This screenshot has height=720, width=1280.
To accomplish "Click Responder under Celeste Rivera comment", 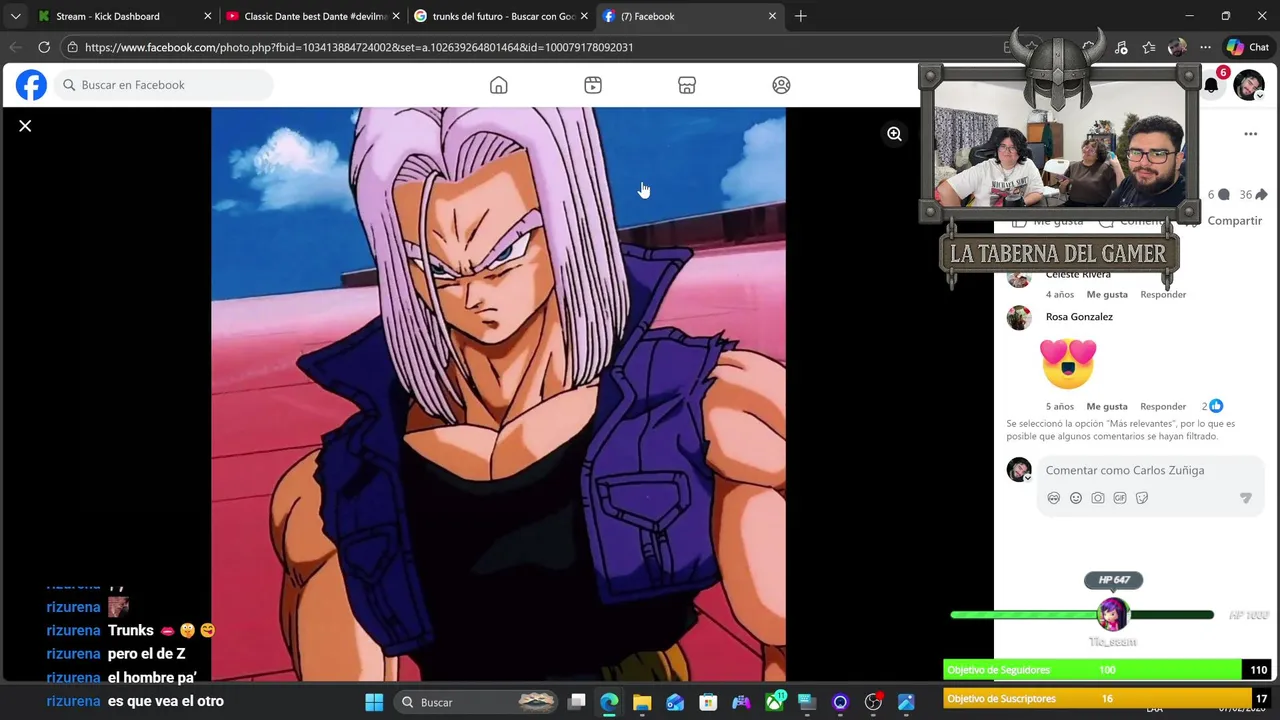I will pos(1163,294).
